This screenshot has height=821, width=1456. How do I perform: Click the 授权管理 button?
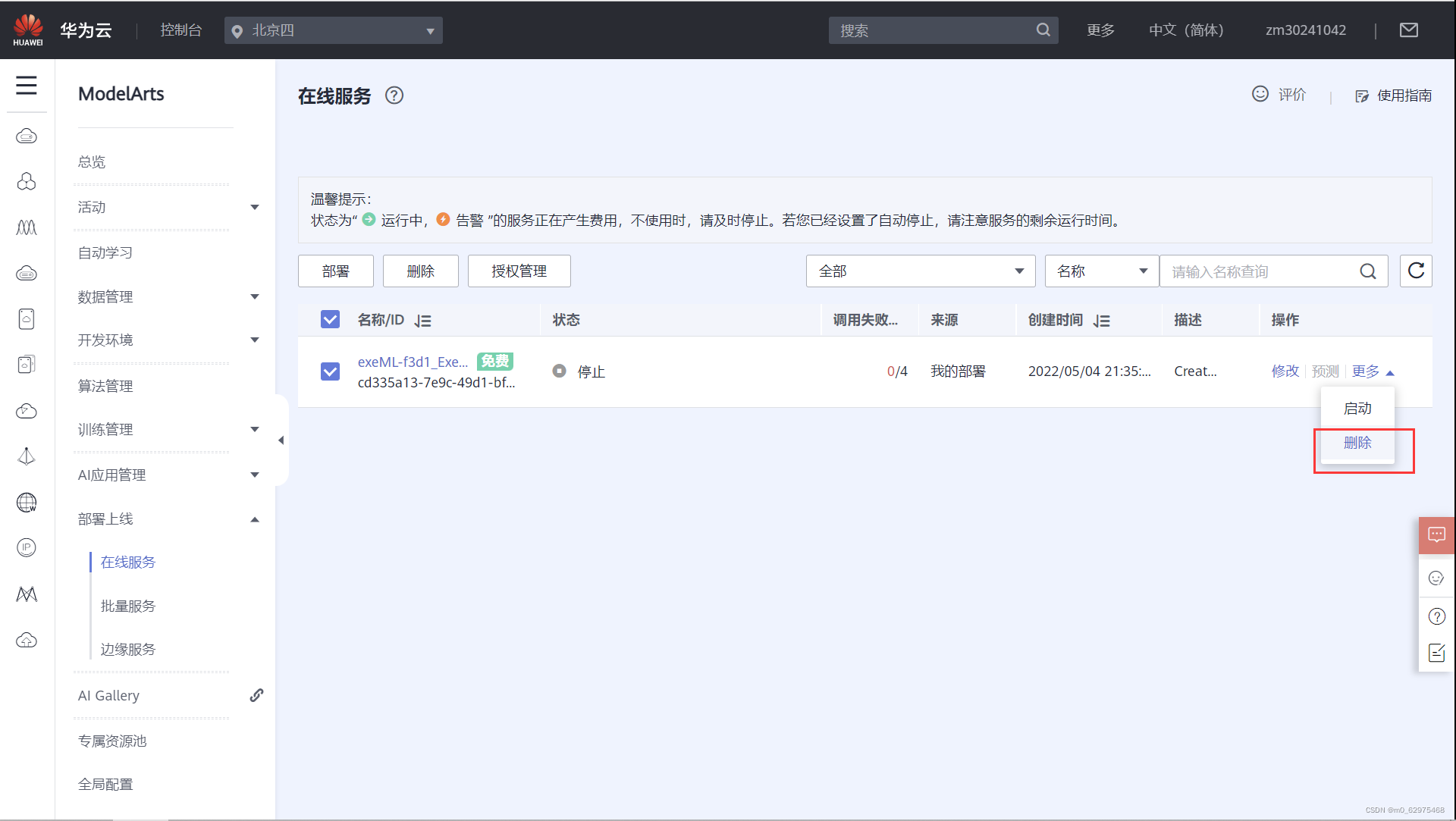tap(519, 271)
